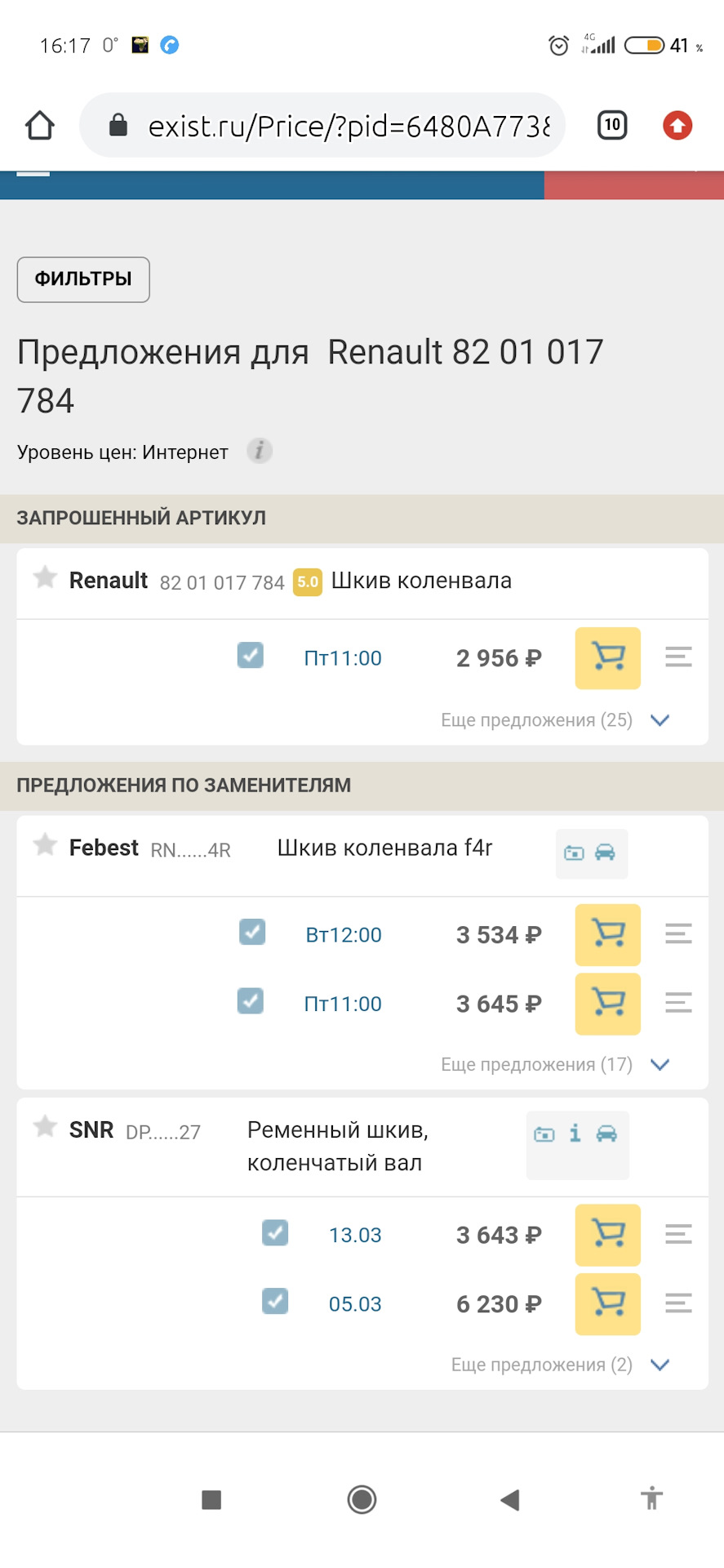Screen dimensions: 724x1568
Task: Uncheck the Вт12:00 Febest offer checkbox
Action: pos(252,932)
